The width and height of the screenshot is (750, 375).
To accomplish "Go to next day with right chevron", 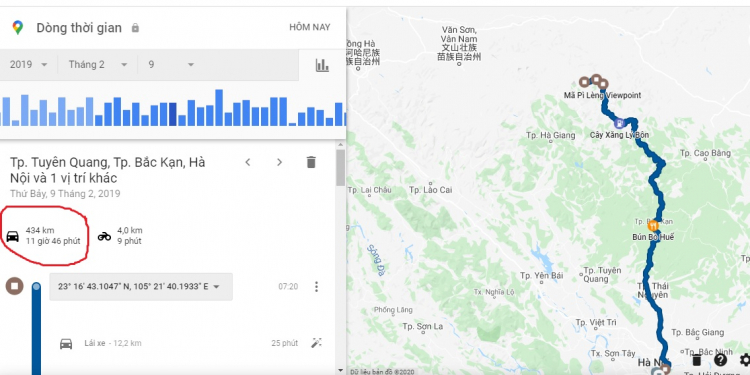I will coord(280,162).
